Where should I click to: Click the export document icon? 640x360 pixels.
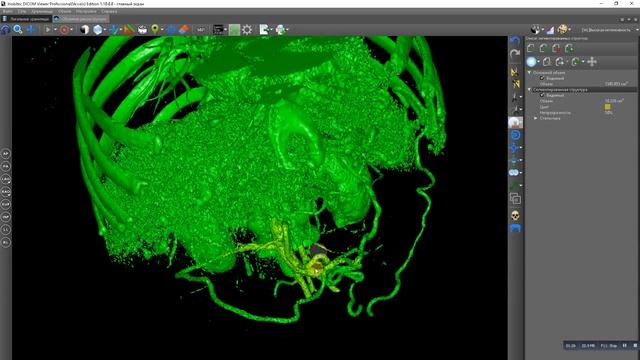click(264, 29)
